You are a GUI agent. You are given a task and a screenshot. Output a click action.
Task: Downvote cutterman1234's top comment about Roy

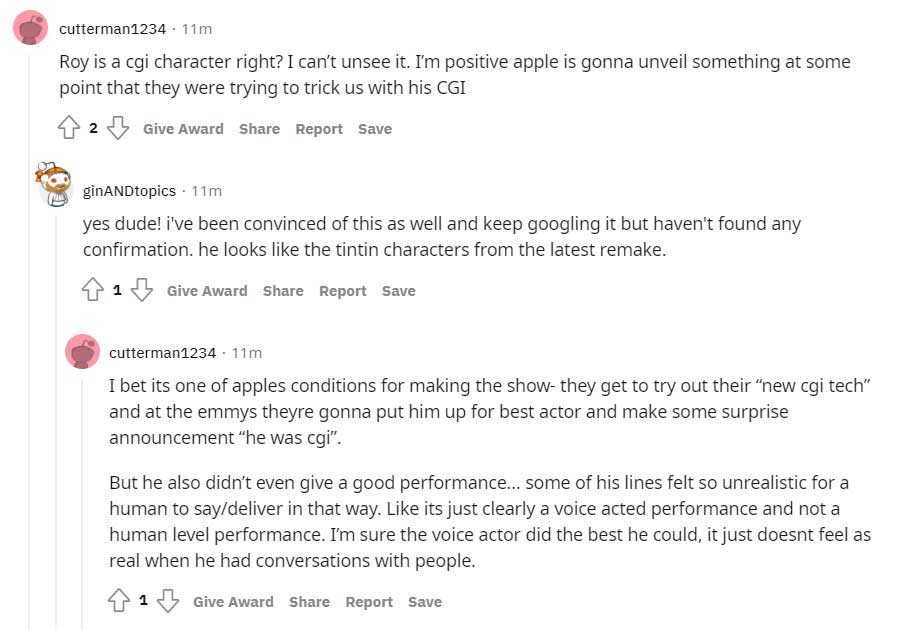tap(118, 128)
